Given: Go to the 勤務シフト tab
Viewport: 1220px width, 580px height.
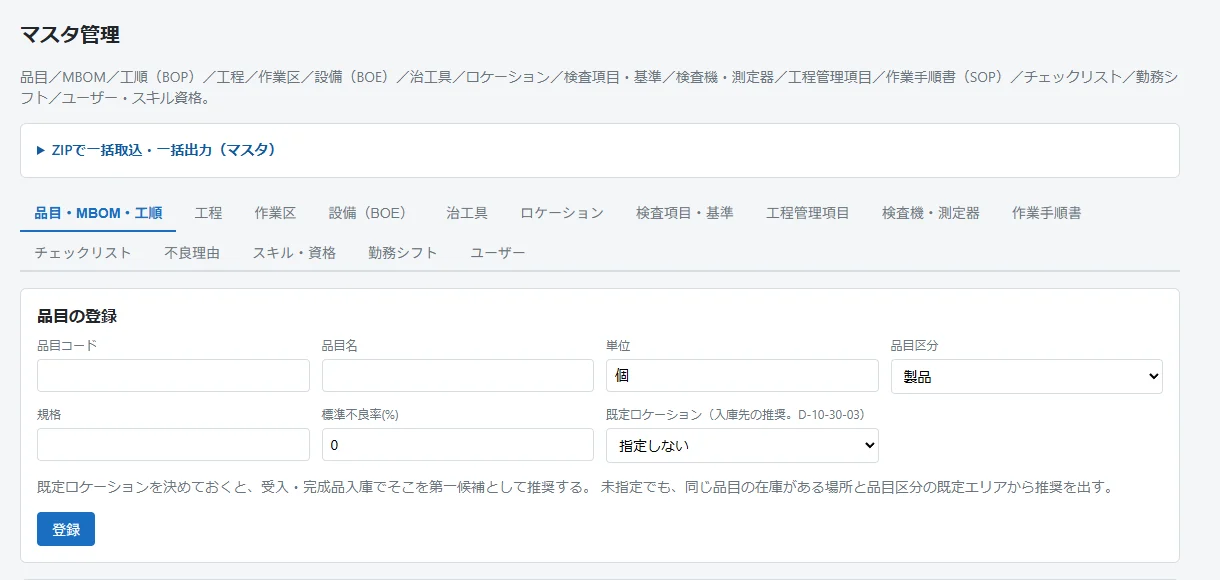Looking at the screenshot, I should [403, 253].
